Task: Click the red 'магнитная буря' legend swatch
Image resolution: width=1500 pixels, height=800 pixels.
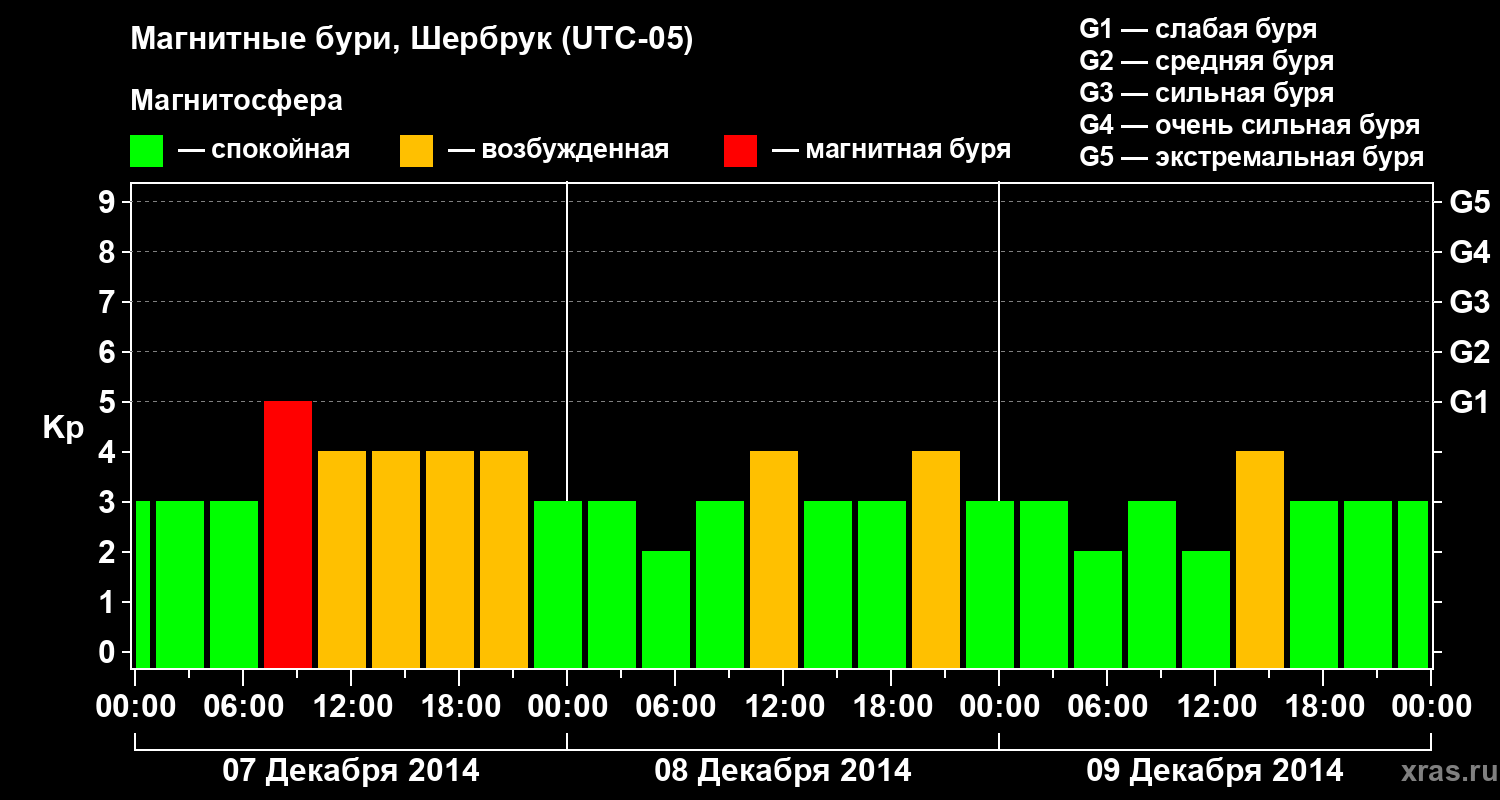Action: [x=740, y=151]
